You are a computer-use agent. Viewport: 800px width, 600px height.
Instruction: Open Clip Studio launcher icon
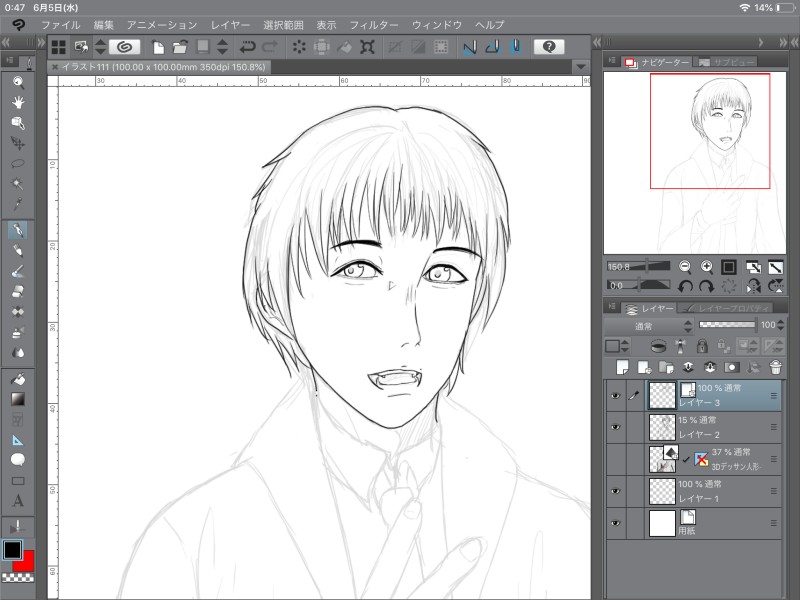126,47
